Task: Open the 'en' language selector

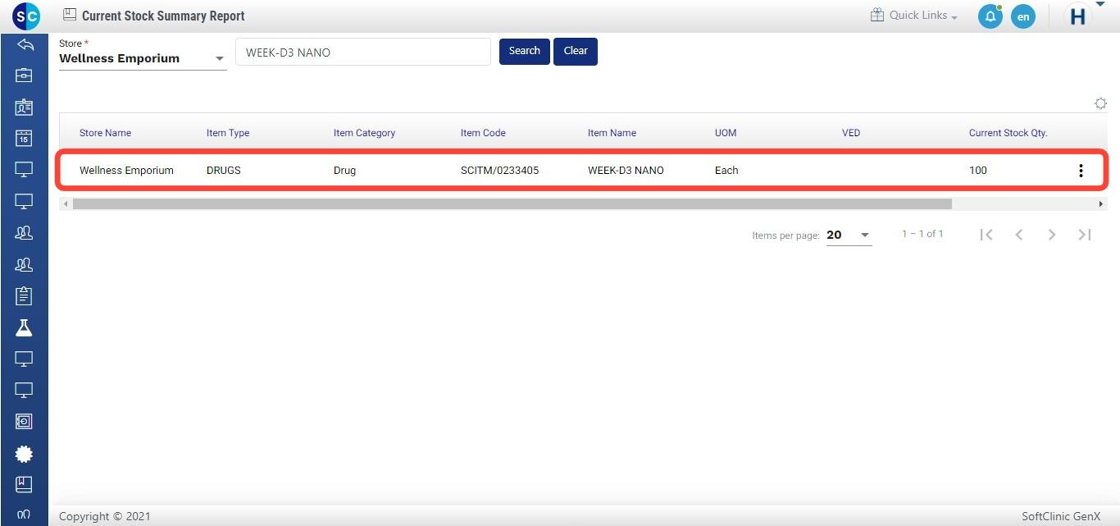Action: pos(1023,16)
